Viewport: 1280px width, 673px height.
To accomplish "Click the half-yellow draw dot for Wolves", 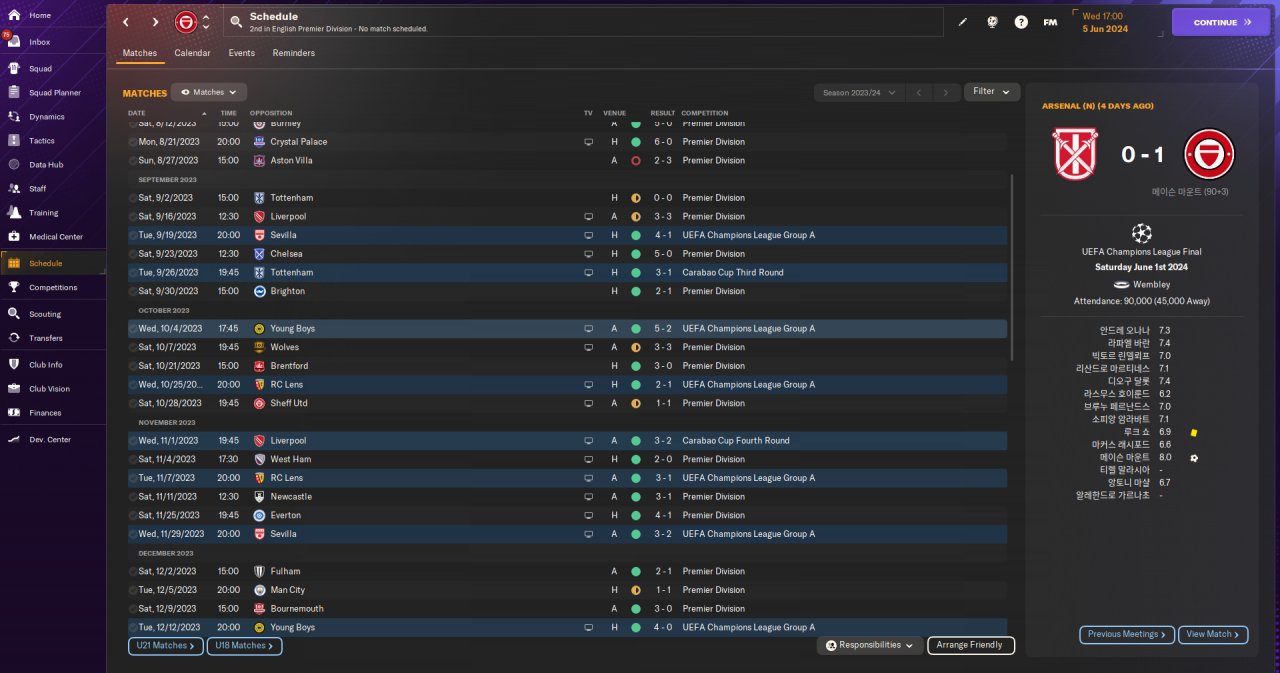I will [x=635, y=347].
